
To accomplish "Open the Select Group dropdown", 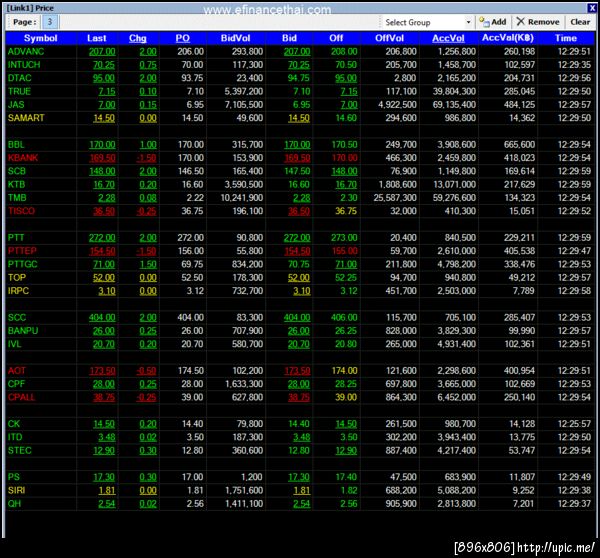I will coord(427,23).
